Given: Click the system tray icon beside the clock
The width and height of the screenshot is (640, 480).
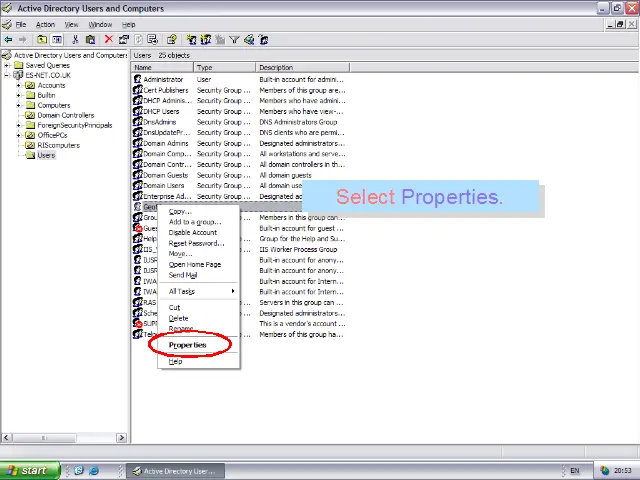Looking at the screenshot, I should point(604,471).
